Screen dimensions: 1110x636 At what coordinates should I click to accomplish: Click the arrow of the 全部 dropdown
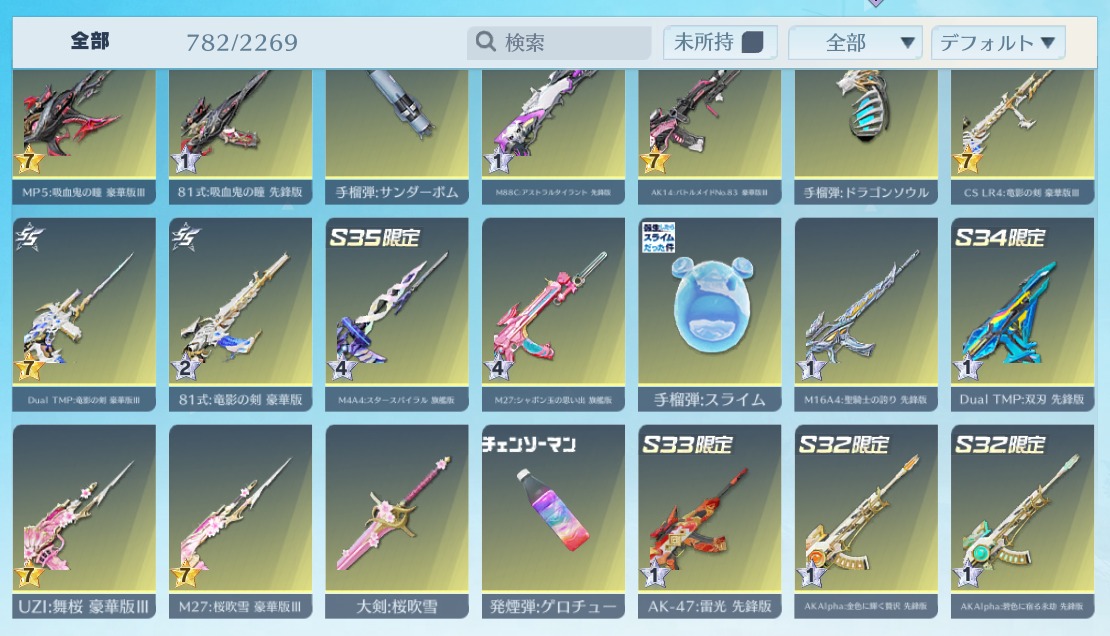[x=907, y=43]
